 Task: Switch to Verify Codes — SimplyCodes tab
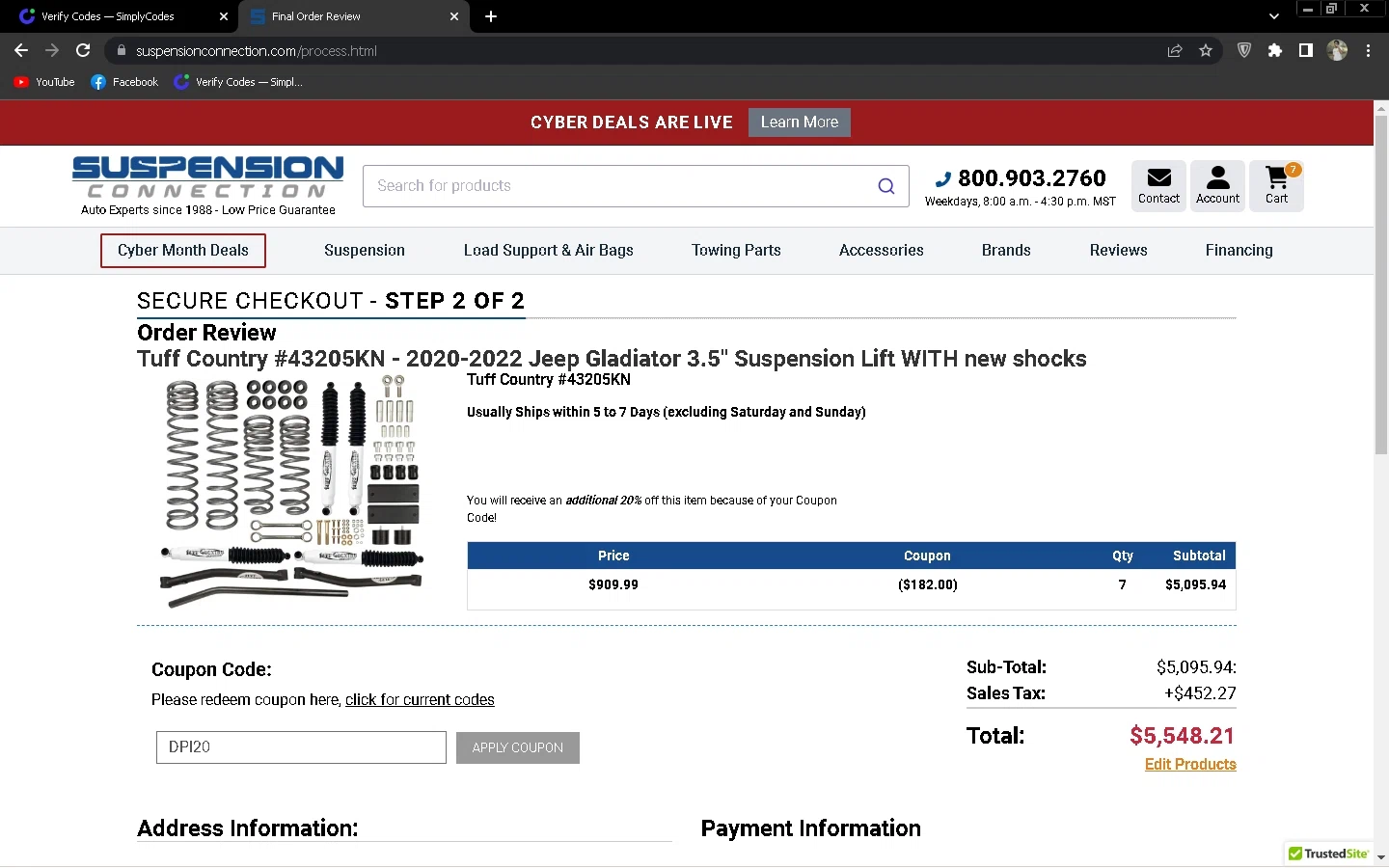pyautogui.click(x=120, y=16)
